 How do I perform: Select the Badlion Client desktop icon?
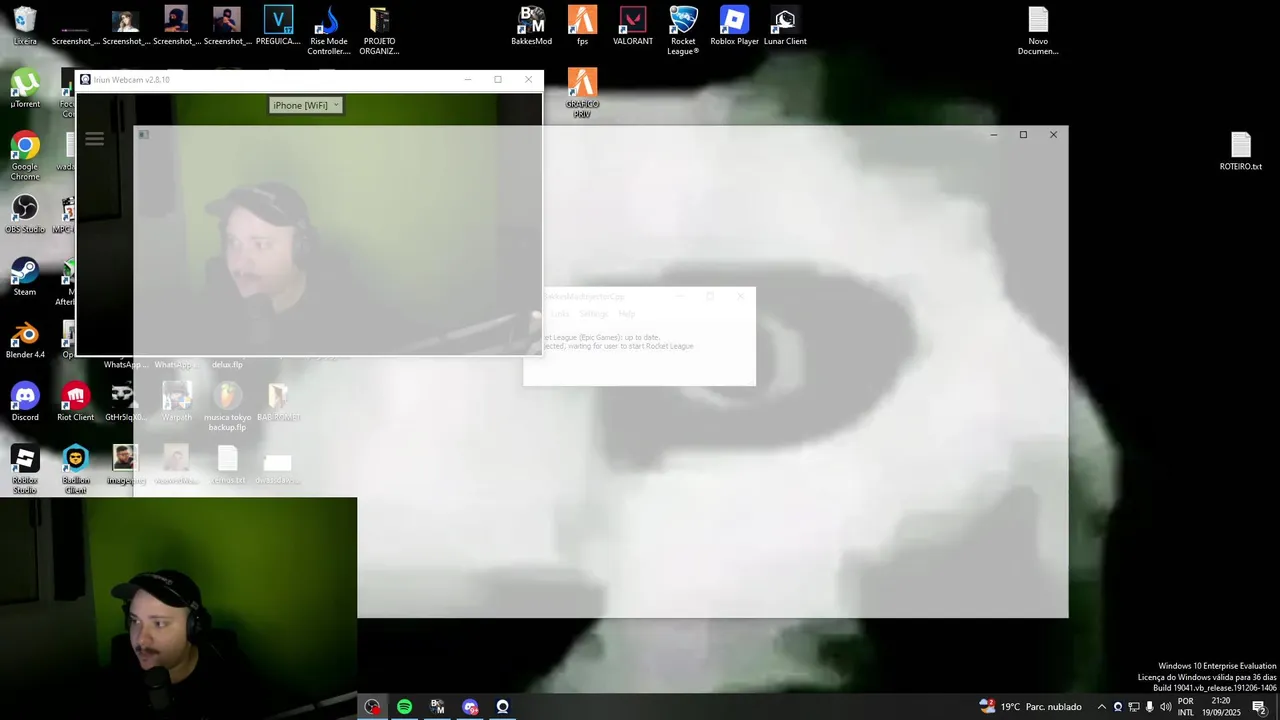click(x=75, y=469)
